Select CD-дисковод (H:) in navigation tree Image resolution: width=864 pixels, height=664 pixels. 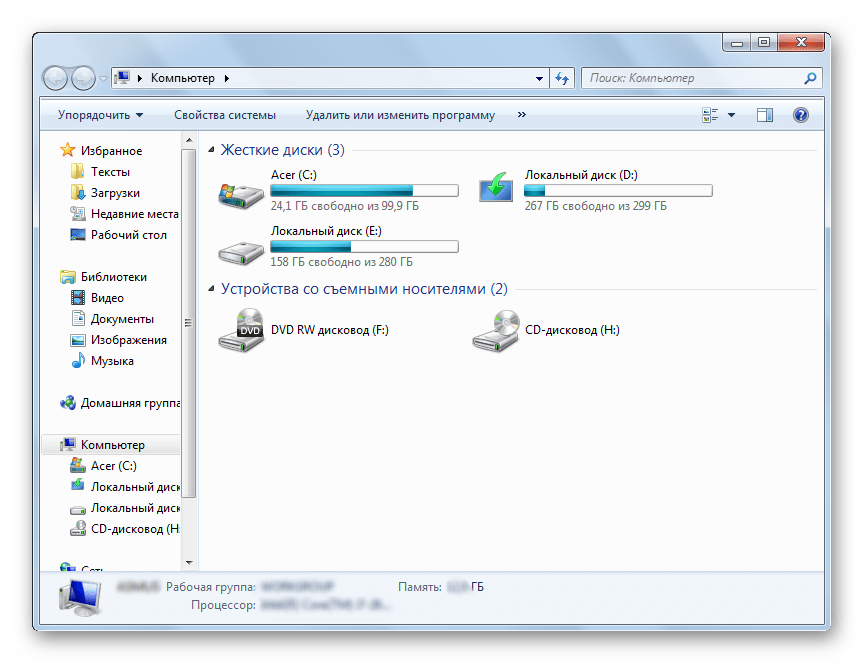[135, 529]
